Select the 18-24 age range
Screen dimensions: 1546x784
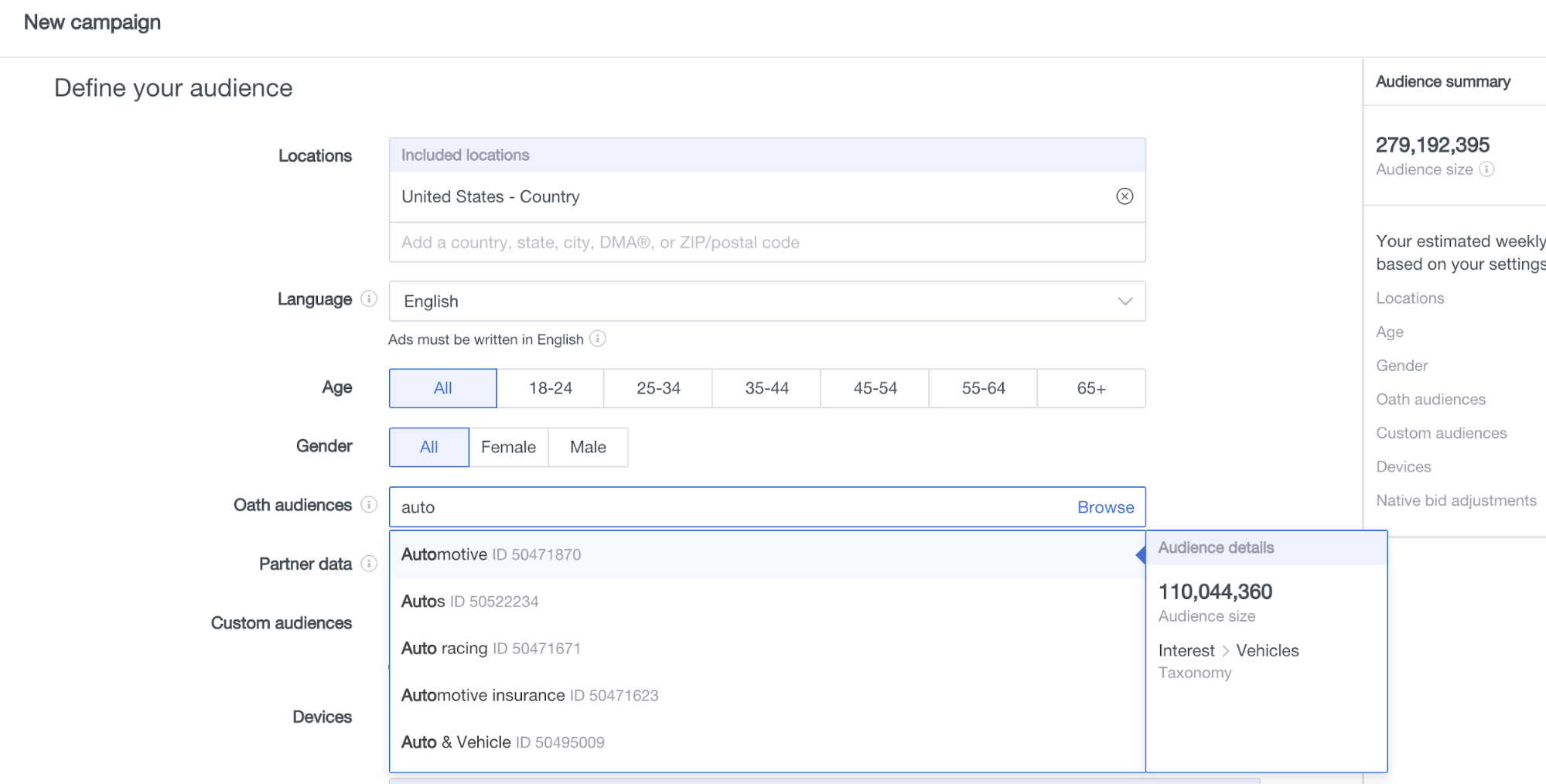tap(550, 388)
